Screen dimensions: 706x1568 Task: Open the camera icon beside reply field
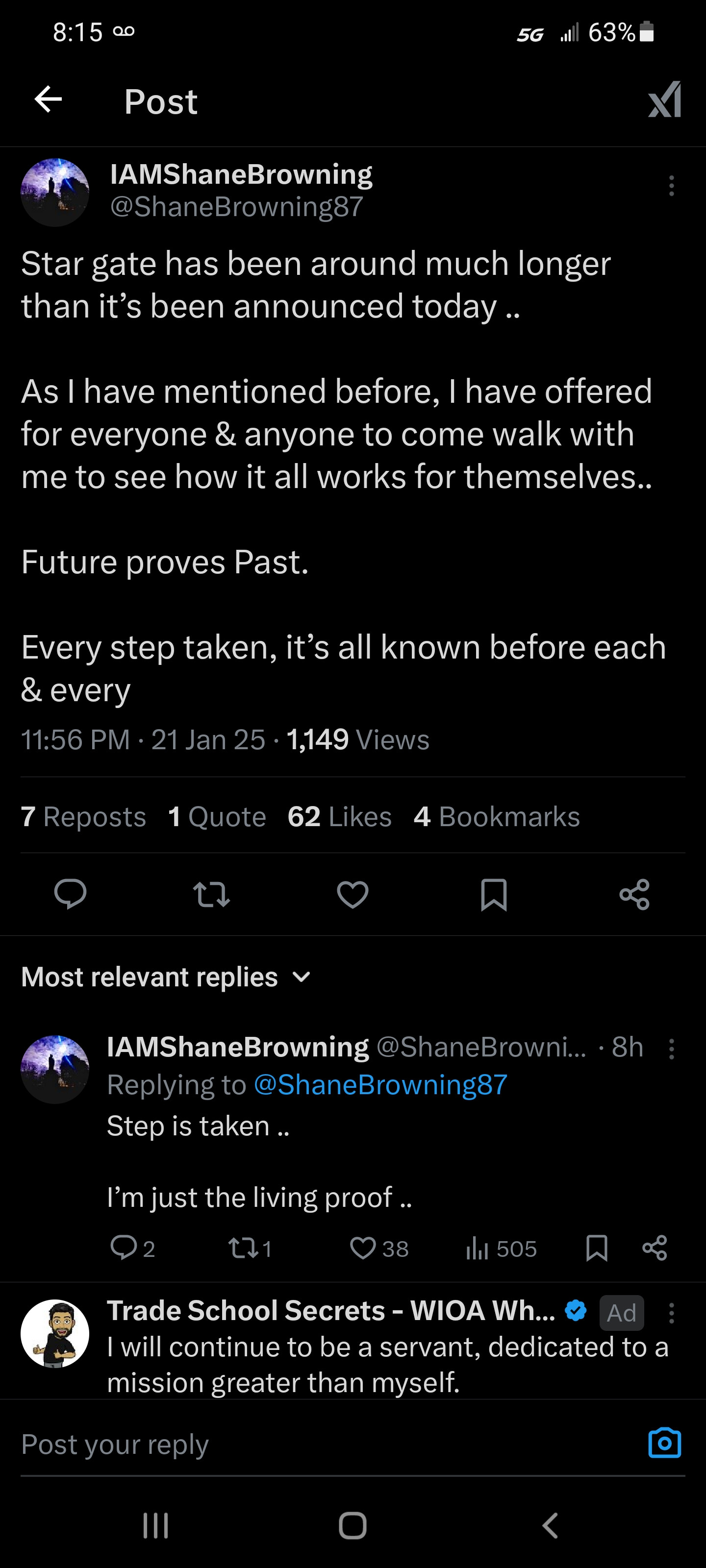(x=664, y=1443)
